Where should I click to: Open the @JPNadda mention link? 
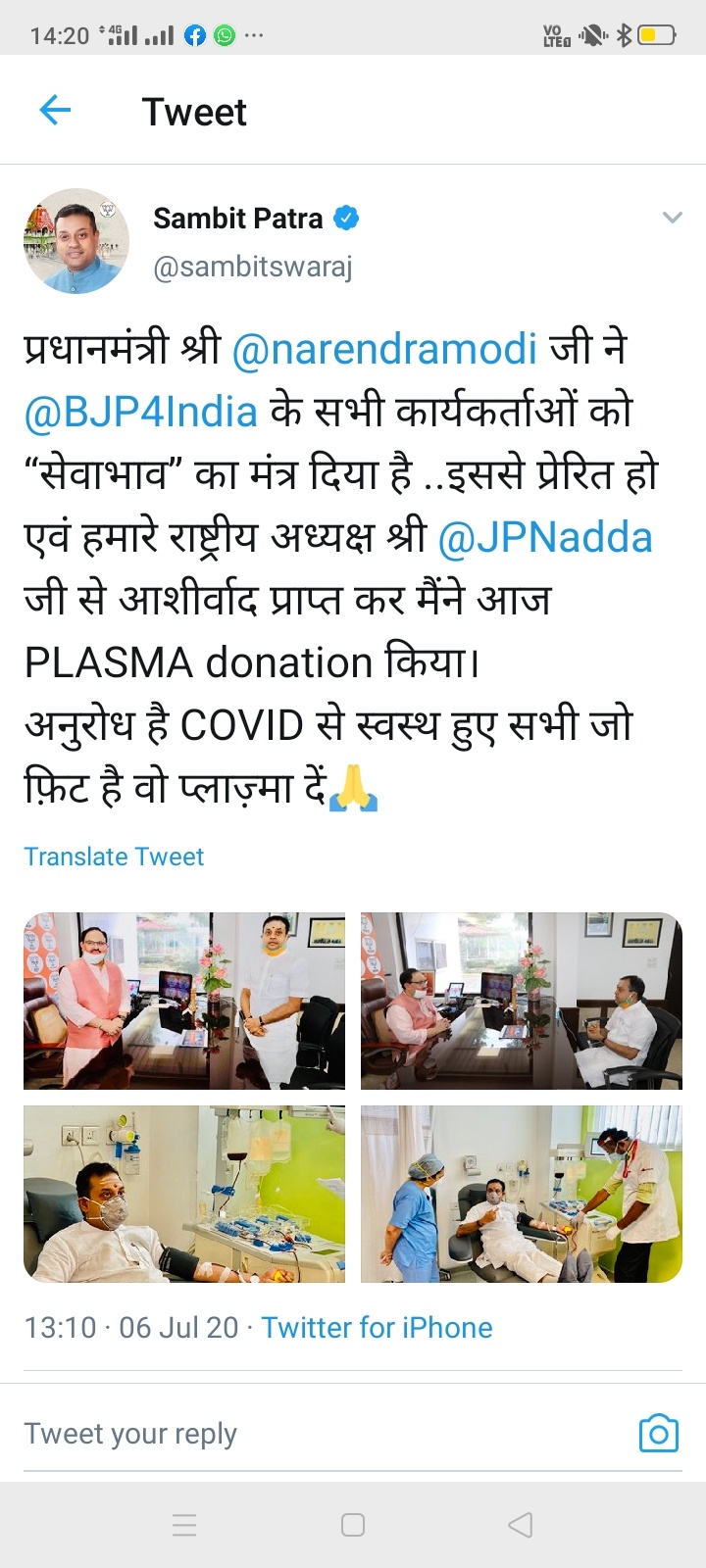click(x=545, y=537)
